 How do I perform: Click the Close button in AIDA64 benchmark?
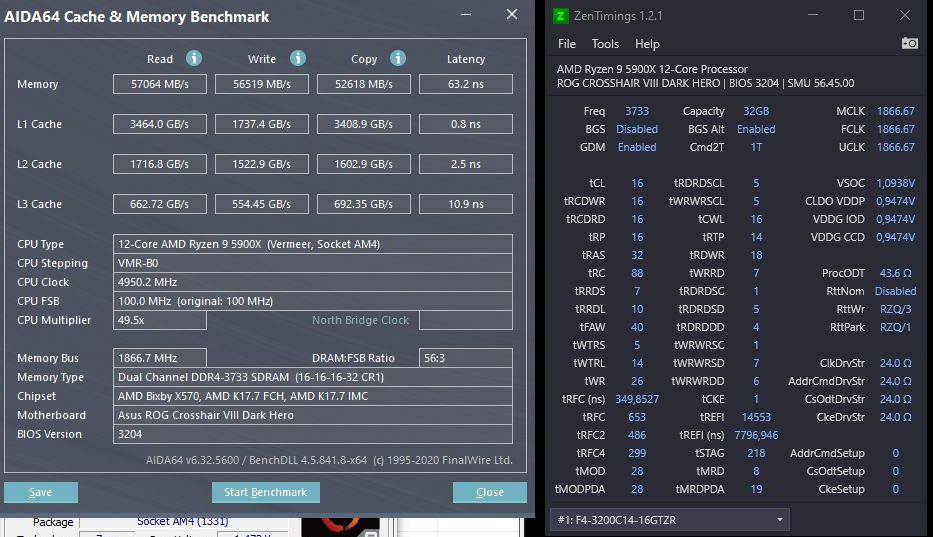[489, 492]
